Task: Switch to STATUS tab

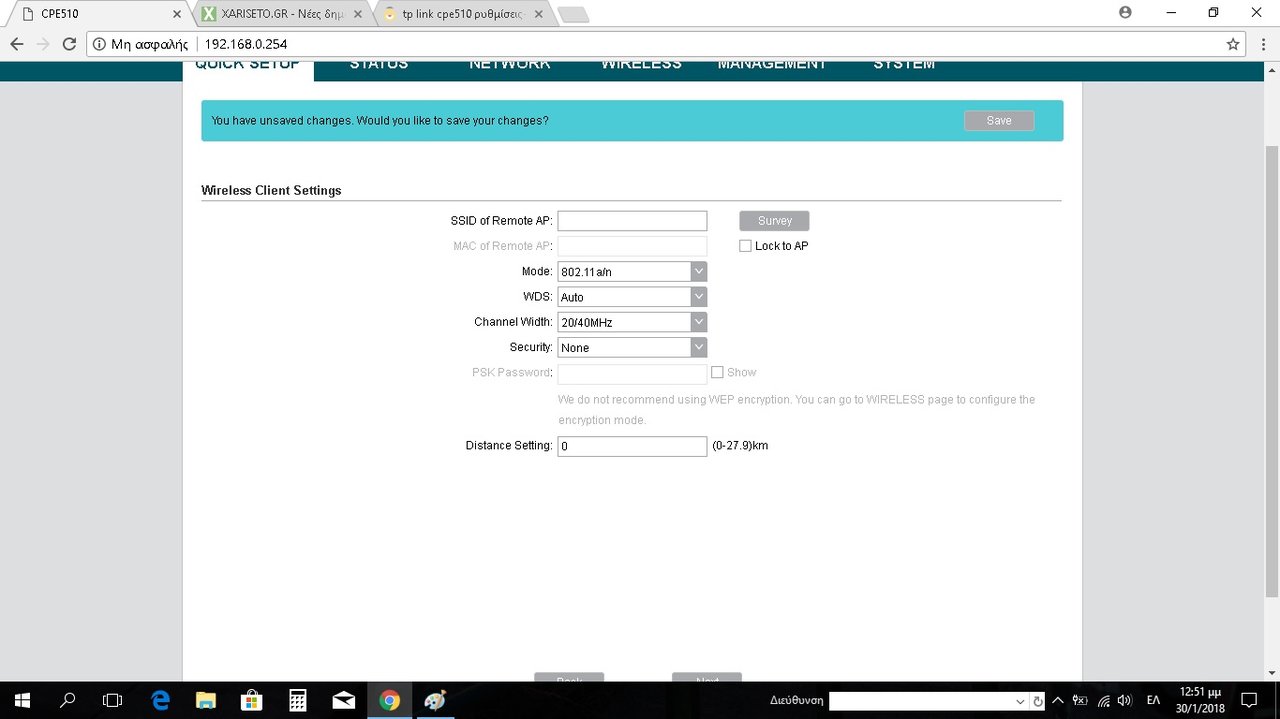Action: pyautogui.click(x=379, y=65)
